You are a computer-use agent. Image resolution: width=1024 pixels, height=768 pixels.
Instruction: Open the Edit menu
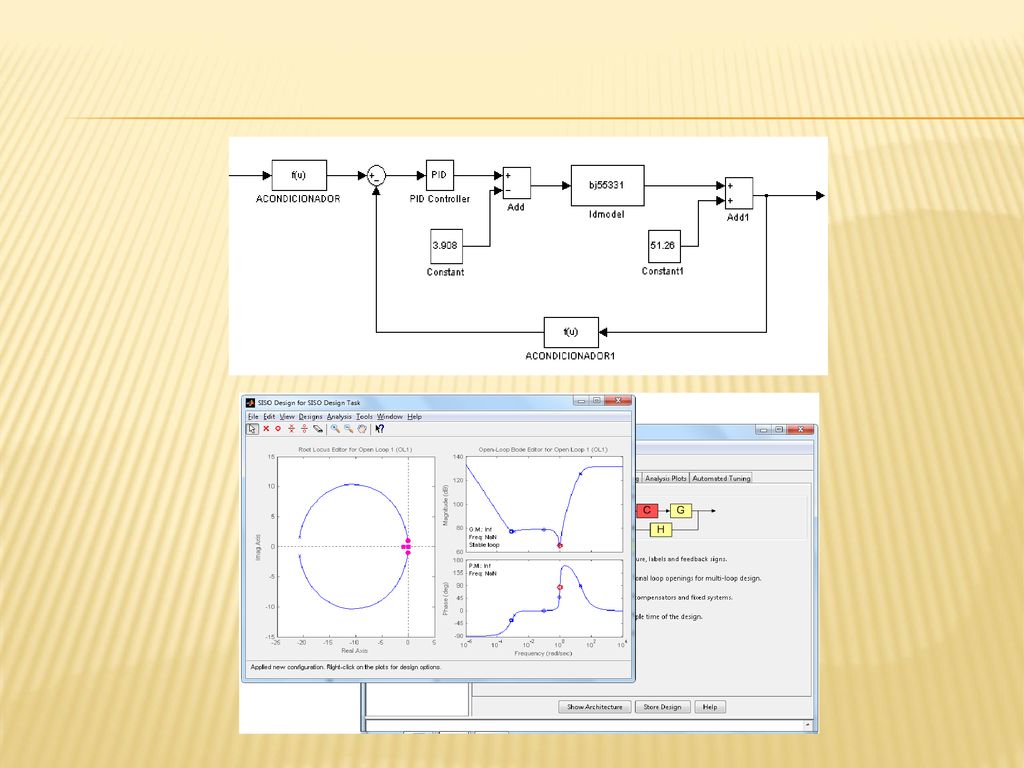point(269,417)
